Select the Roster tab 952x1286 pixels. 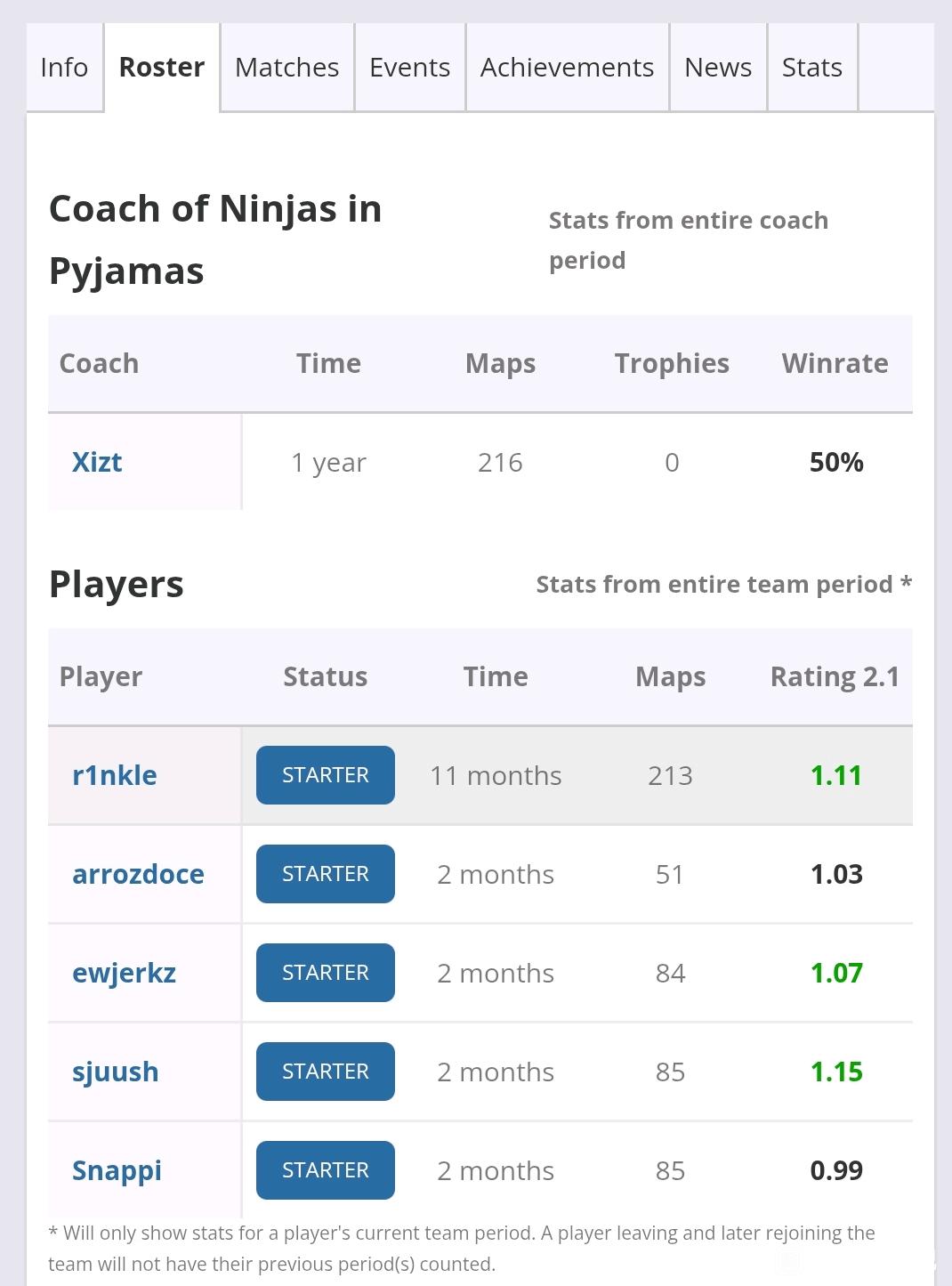(162, 68)
